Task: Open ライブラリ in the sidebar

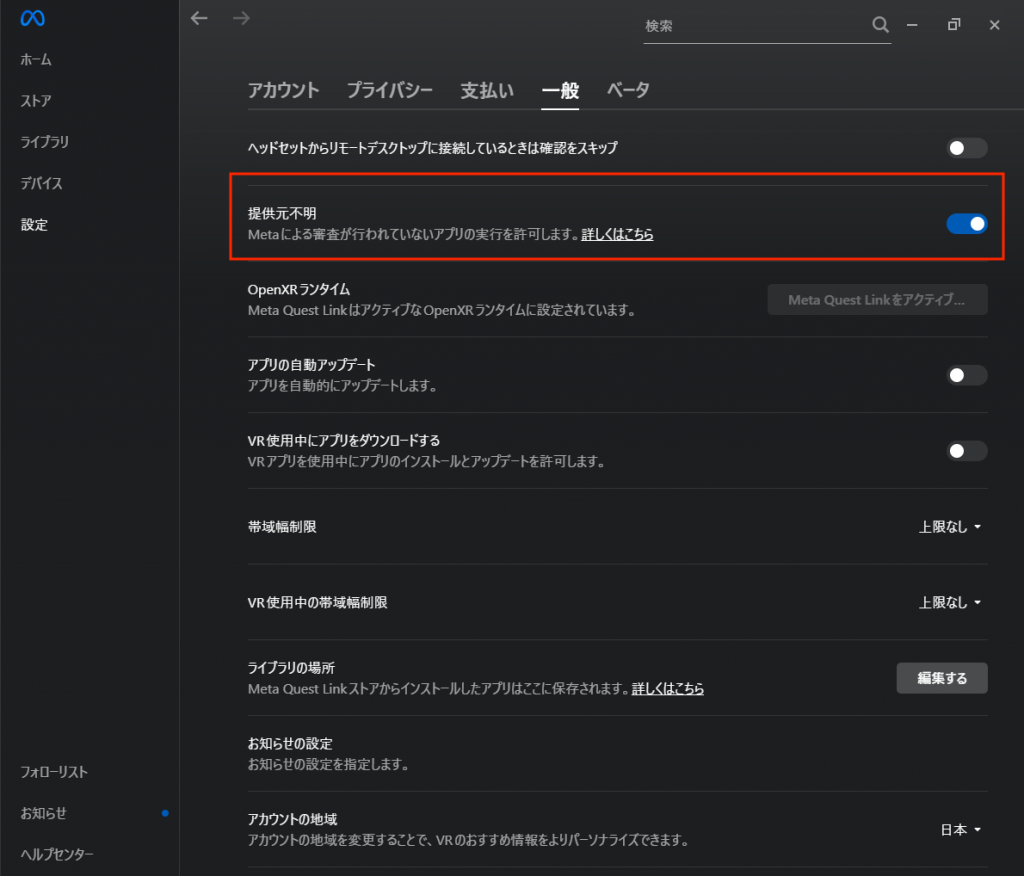Action: point(45,142)
